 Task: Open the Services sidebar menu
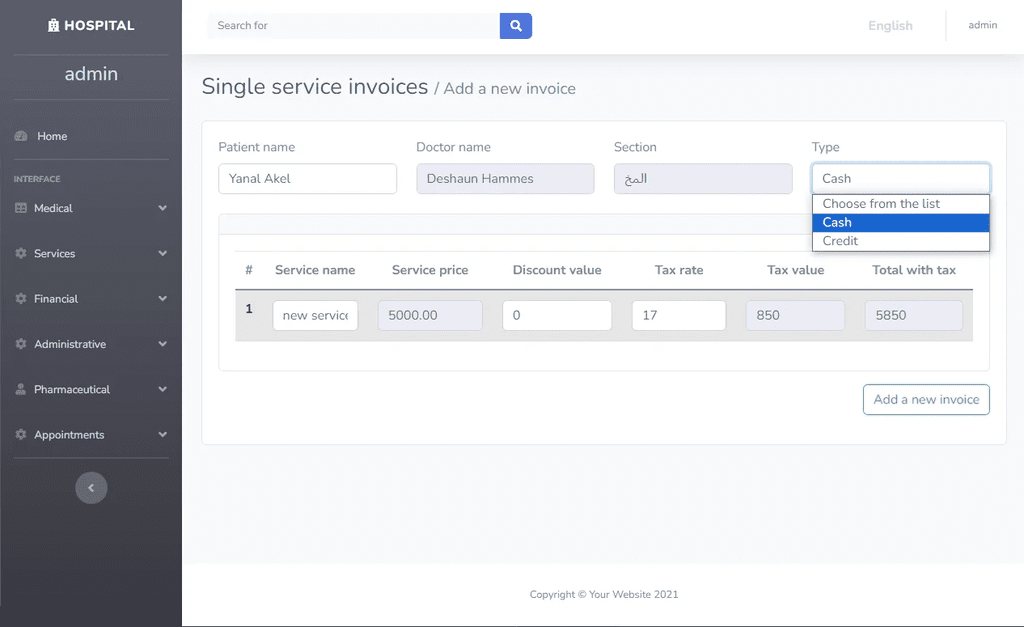click(x=91, y=253)
